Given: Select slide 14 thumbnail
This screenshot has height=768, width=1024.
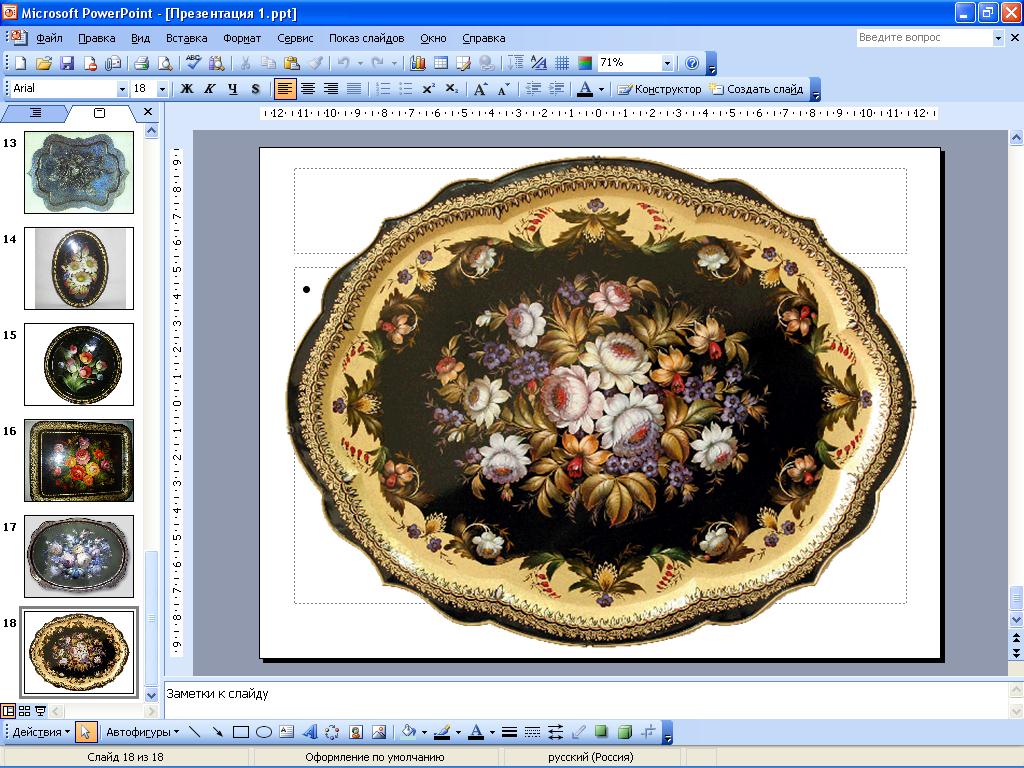Looking at the screenshot, I should pyautogui.click(x=79, y=268).
